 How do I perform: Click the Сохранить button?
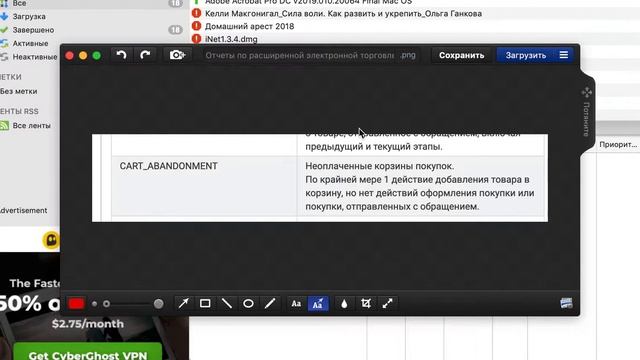[x=461, y=55]
